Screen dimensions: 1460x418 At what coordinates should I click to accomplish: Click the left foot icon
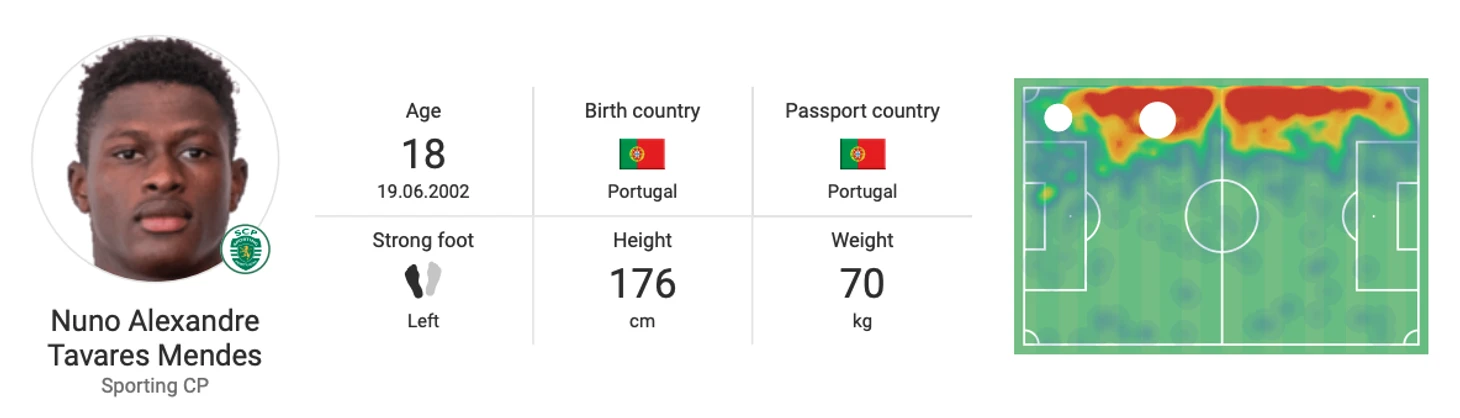pos(415,281)
